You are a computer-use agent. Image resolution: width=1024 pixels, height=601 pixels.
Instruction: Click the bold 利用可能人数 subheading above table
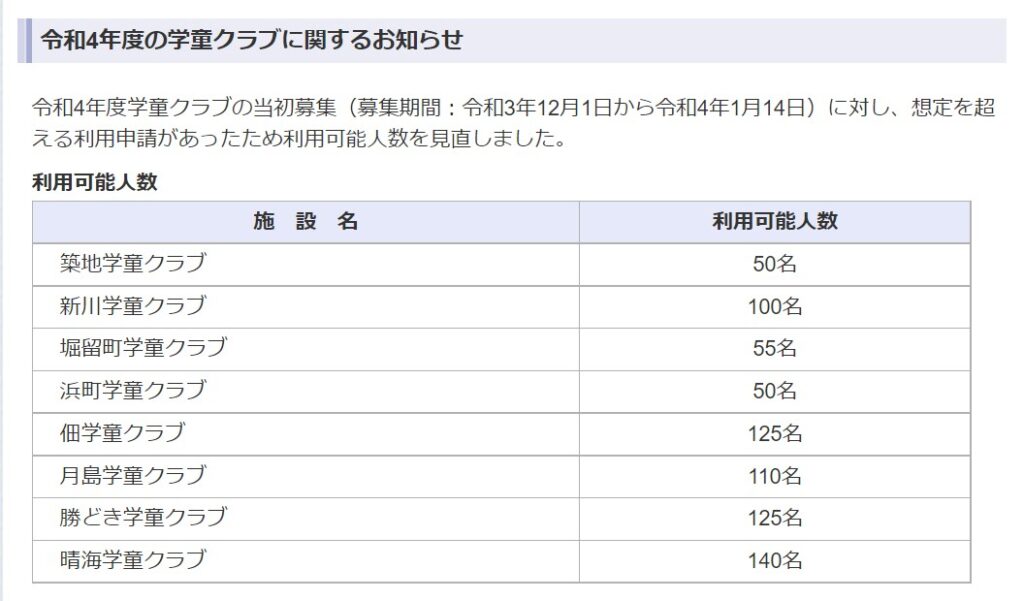[95, 182]
